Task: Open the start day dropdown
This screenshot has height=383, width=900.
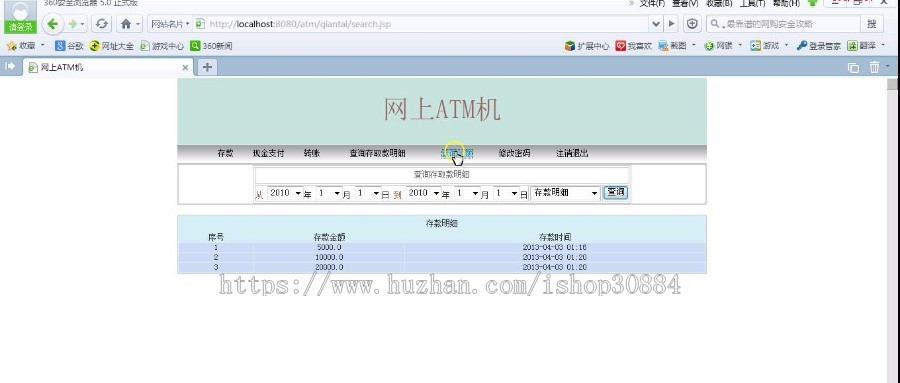Action: pos(368,194)
